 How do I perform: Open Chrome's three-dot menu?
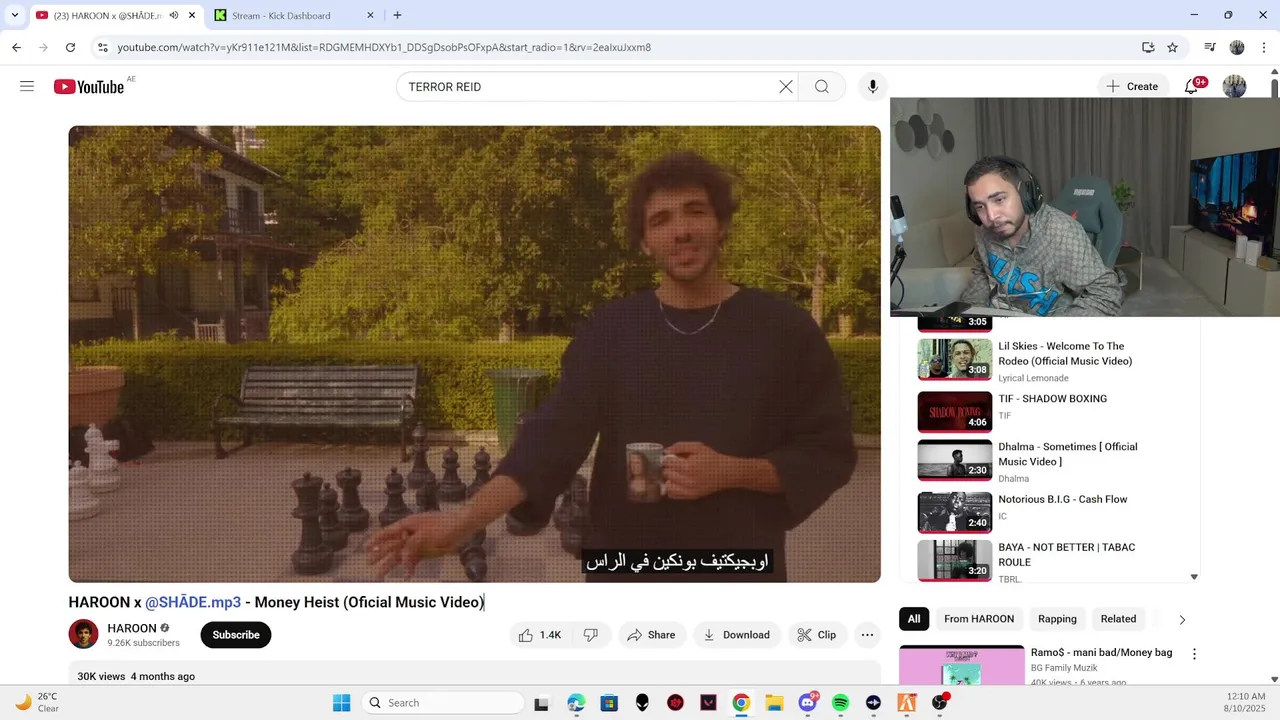(x=1263, y=47)
